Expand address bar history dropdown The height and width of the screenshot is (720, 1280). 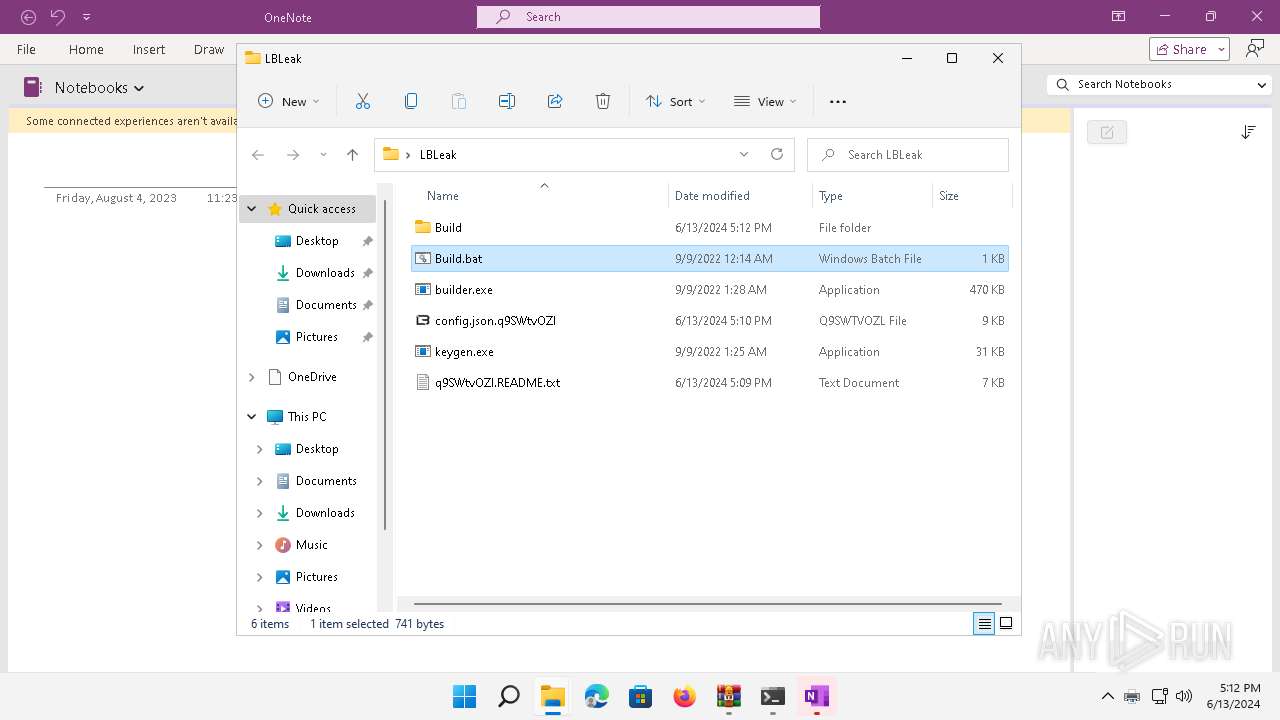(744, 154)
